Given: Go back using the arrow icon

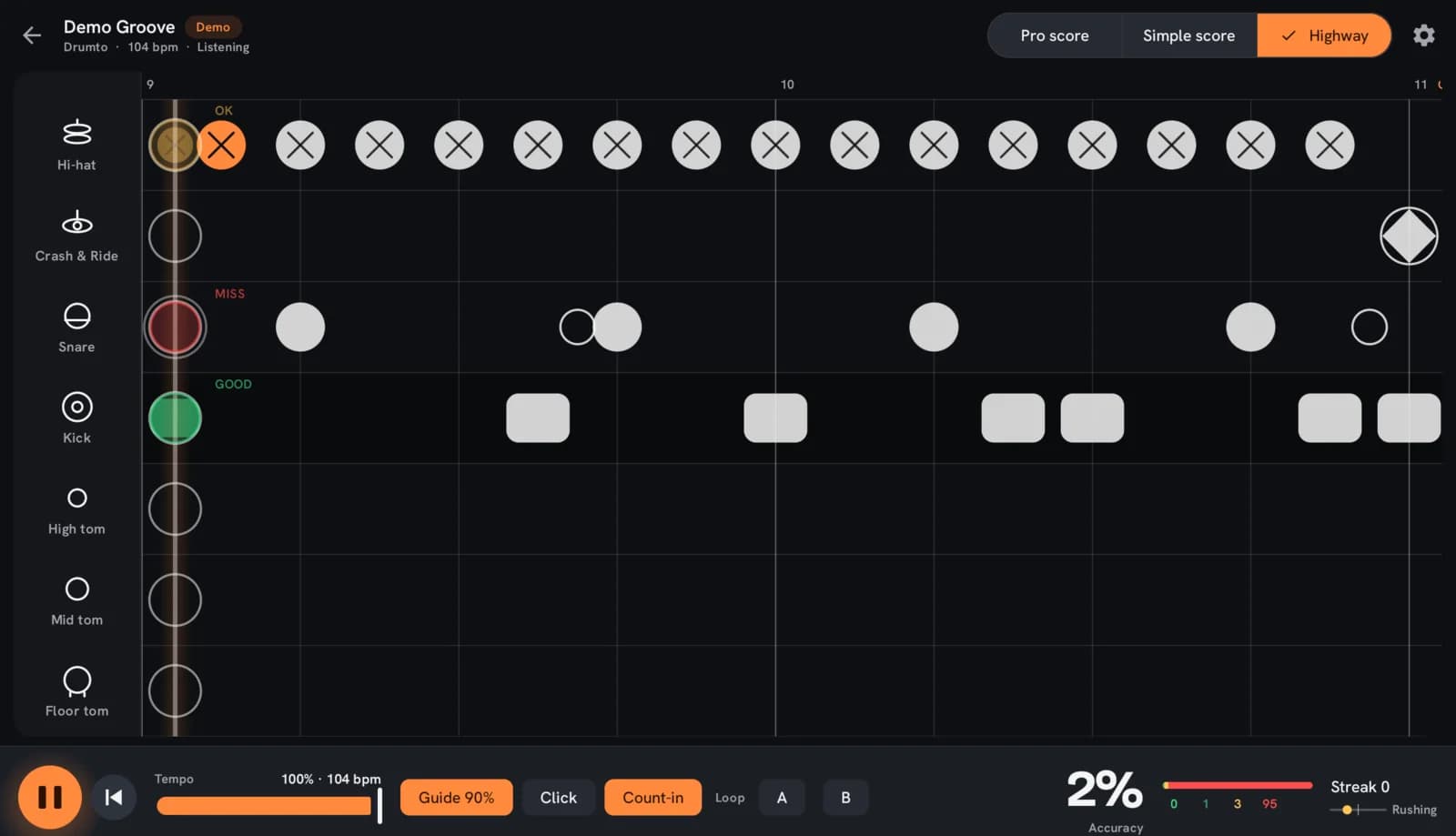Looking at the screenshot, I should tap(32, 35).
